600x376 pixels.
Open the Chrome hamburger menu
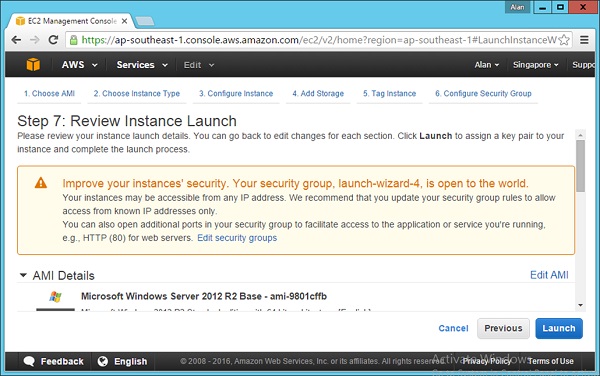point(584,40)
